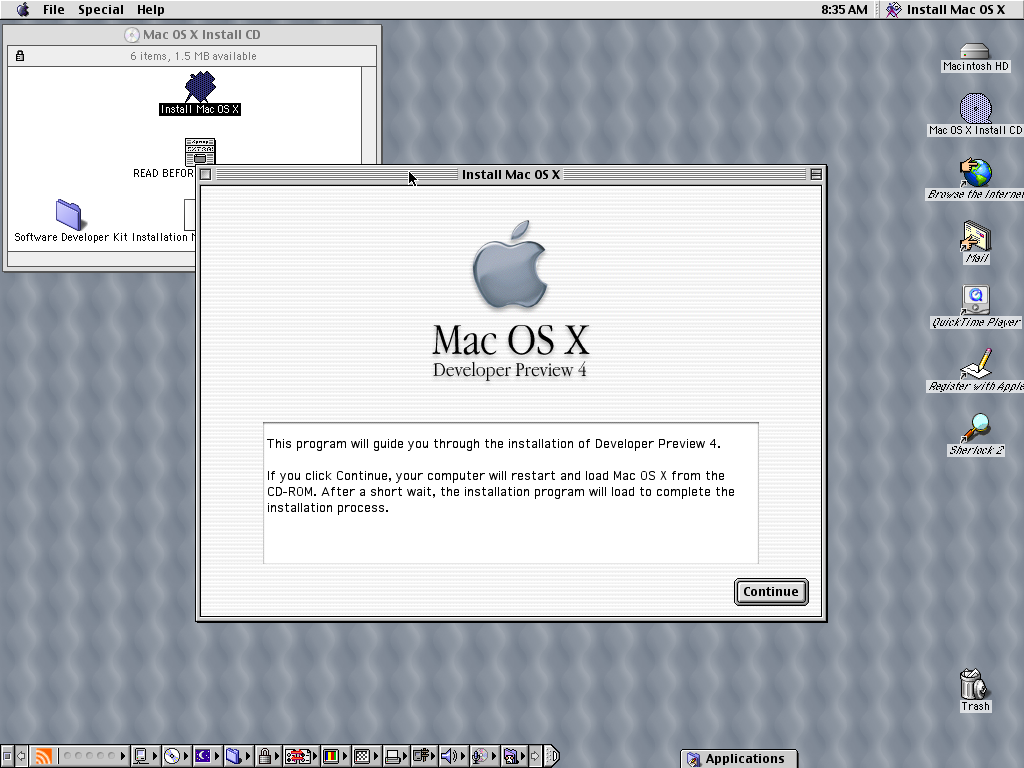Click the "6 items, 1.5 MB available" text
This screenshot has width=1024, height=768.
193,56
